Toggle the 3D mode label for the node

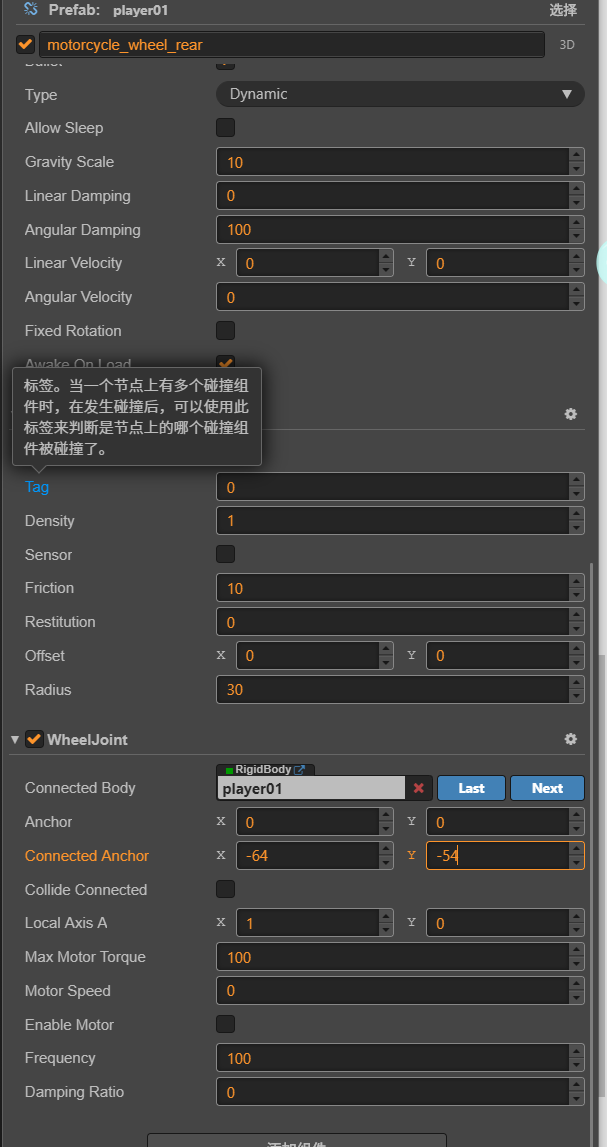coord(567,45)
